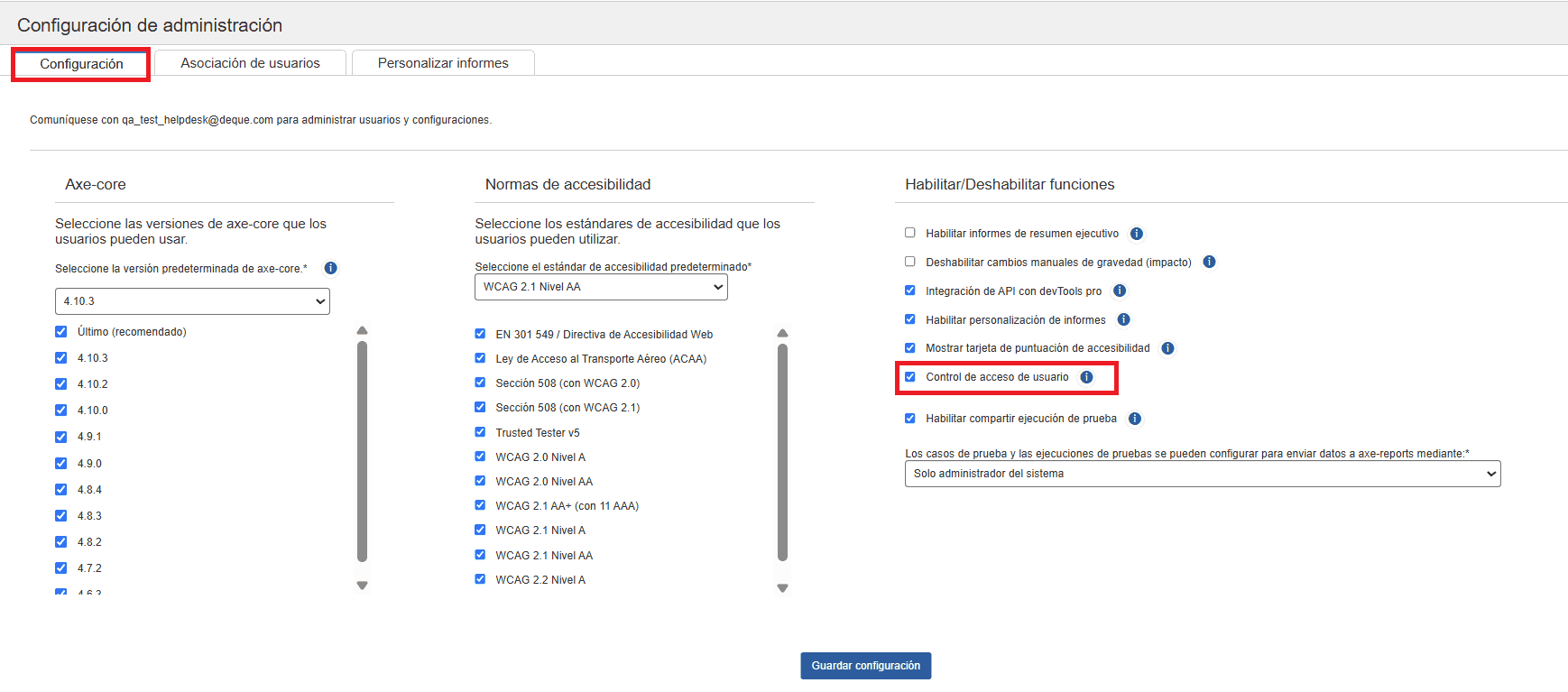Click info icon for Integración de API con devTools
The image size is (1568, 692).
pyautogui.click(x=1120, y=291)
